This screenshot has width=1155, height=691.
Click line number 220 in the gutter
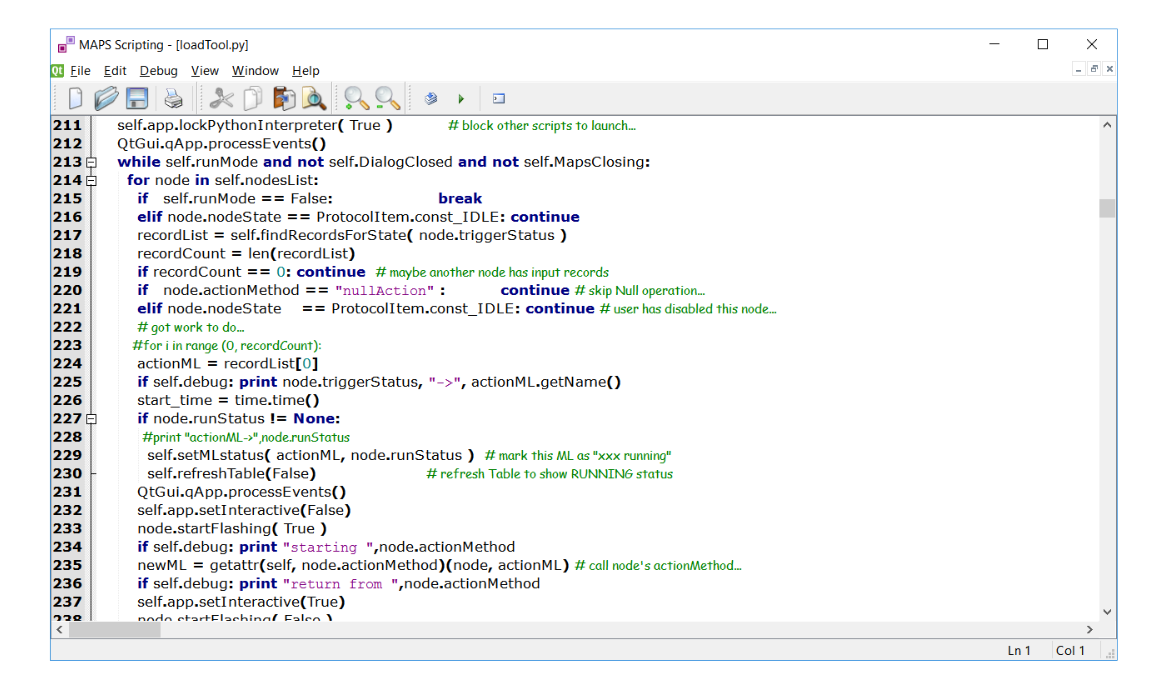click(x=67, y=290)
